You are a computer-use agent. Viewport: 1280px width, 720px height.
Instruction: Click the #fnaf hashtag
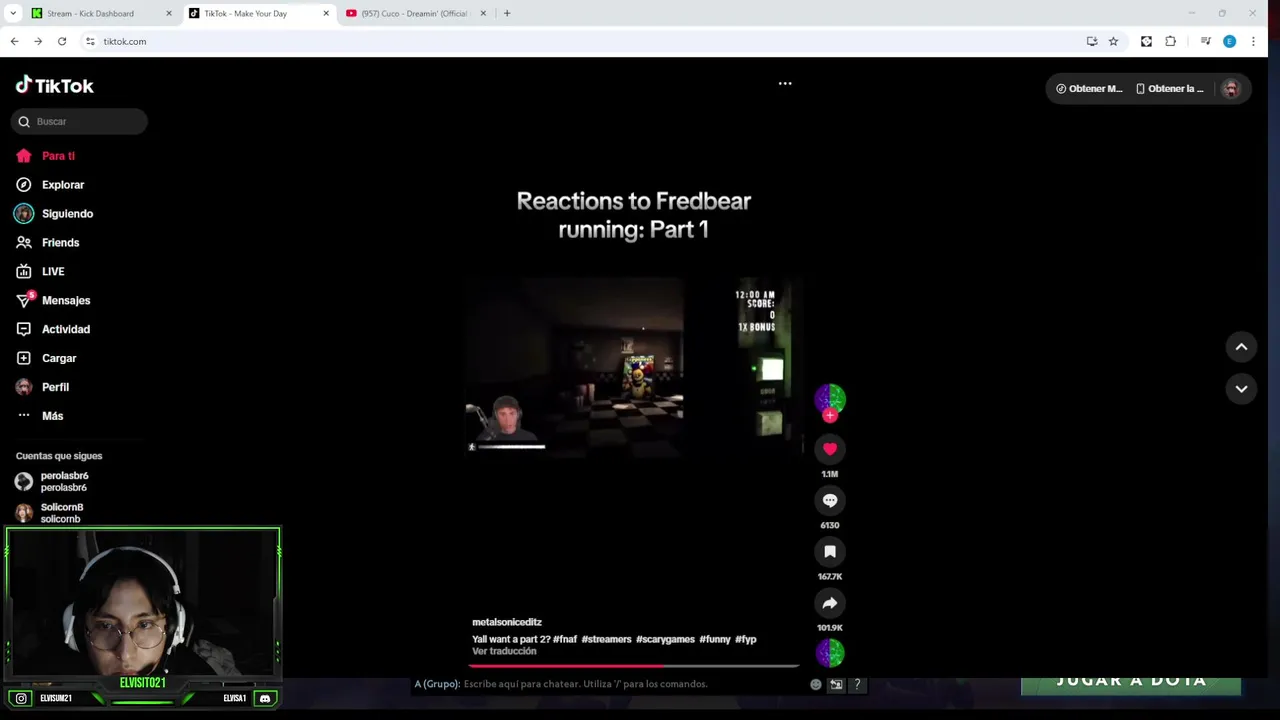[x=565, y=639]
